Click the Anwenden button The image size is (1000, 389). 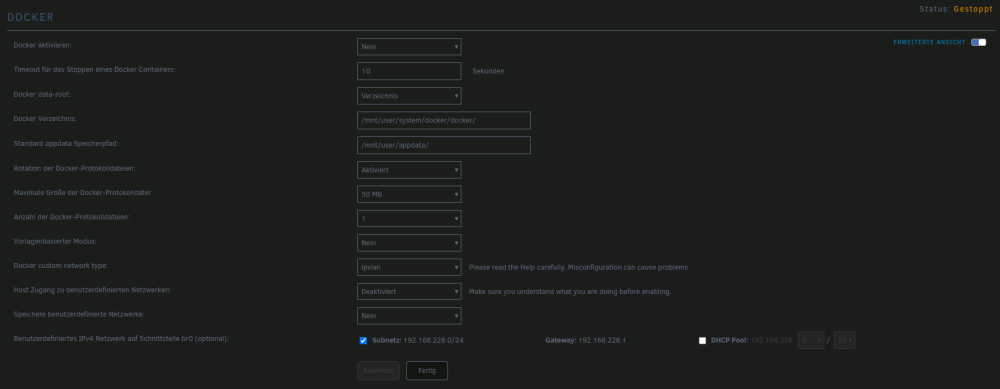(378, 371)
